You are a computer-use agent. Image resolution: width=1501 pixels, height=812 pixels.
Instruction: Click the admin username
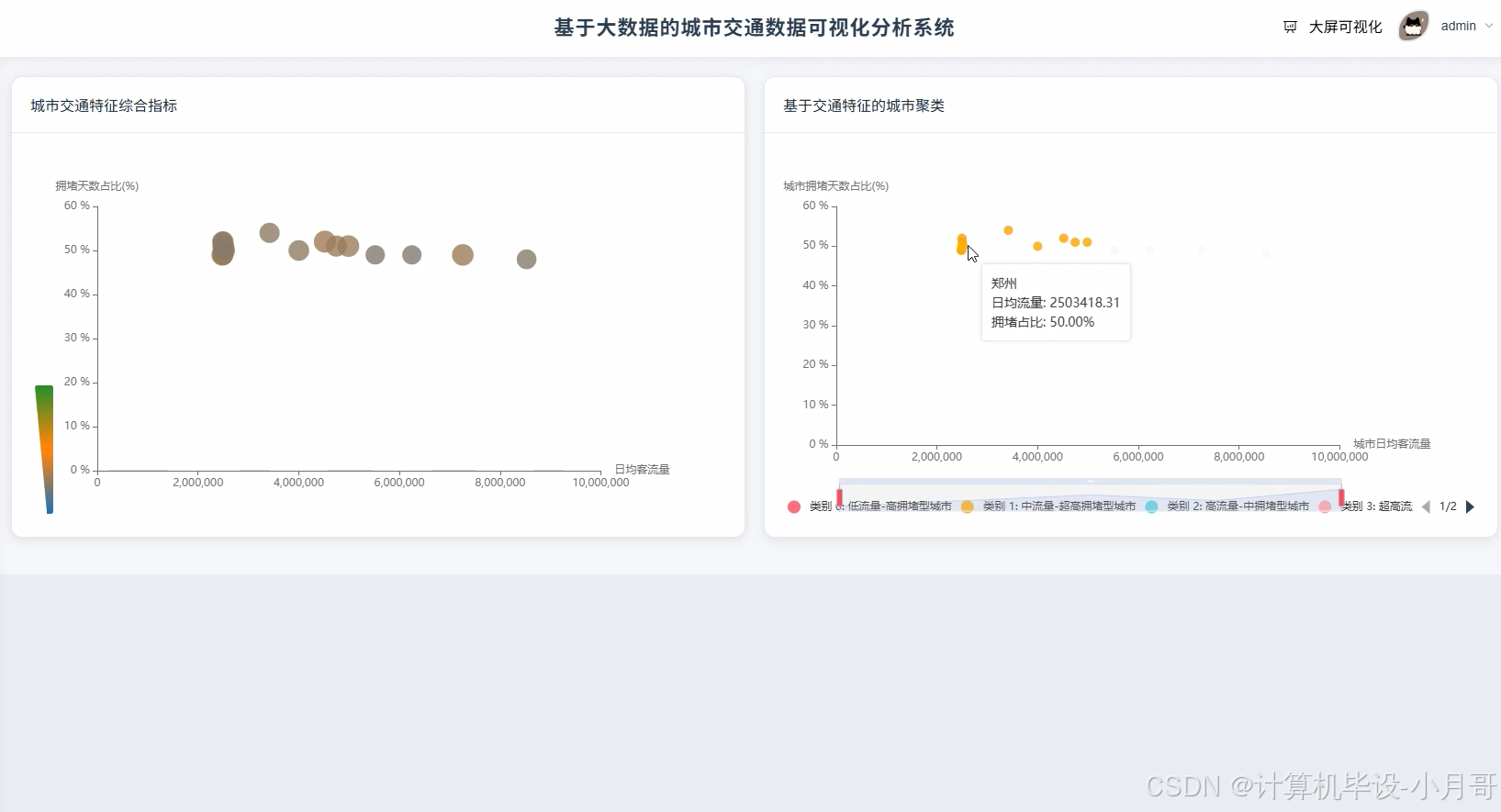[x=1458, y=26]
